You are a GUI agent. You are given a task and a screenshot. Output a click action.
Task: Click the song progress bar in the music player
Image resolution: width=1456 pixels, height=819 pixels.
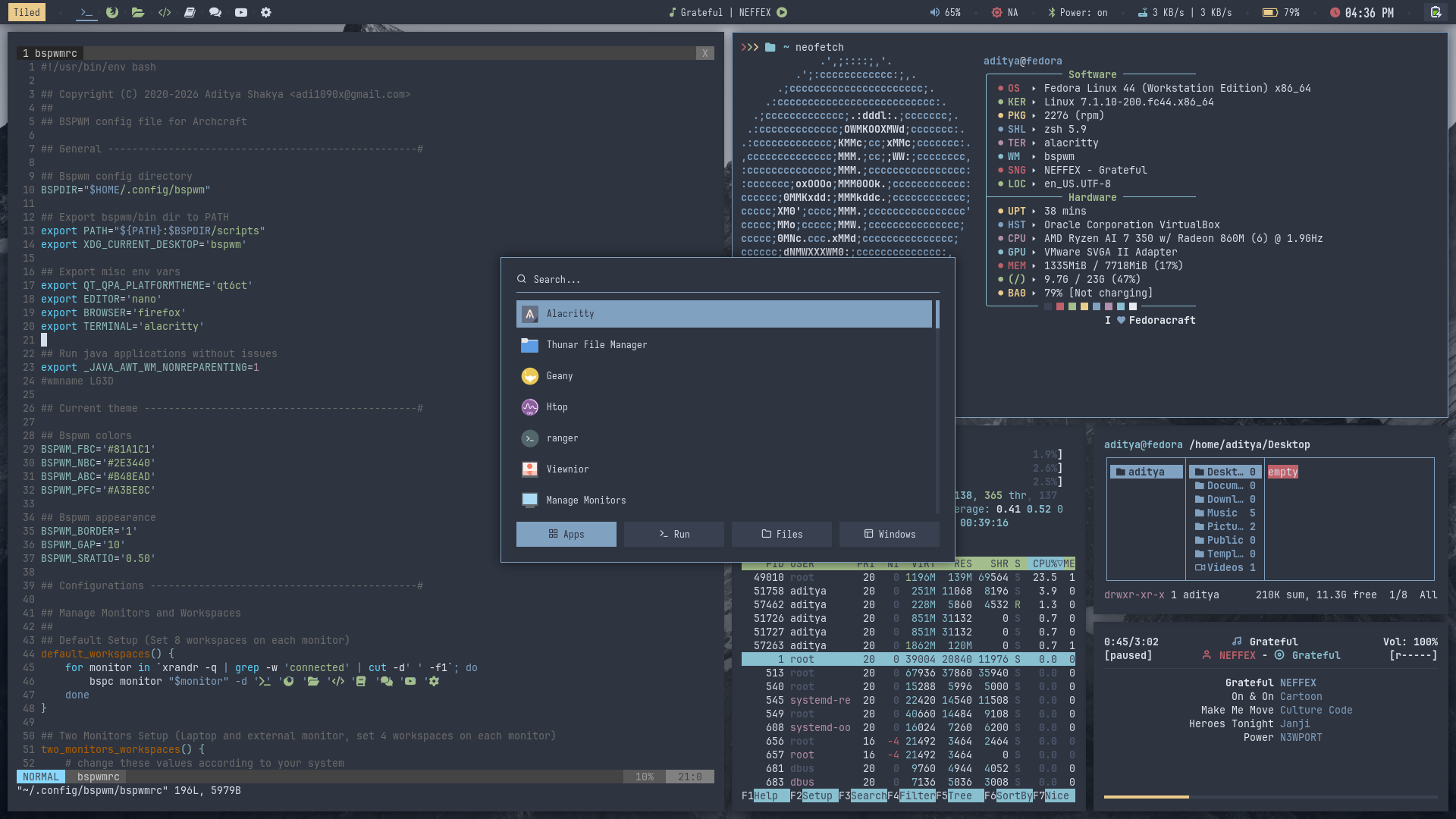coord(1271,796)
